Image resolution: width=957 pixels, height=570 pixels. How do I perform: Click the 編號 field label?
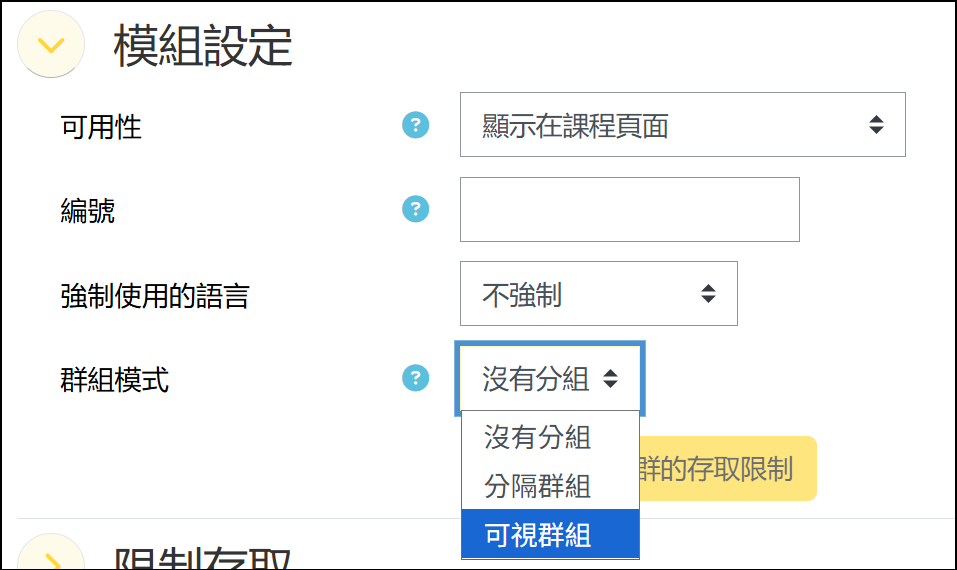(x=88, y=211)
